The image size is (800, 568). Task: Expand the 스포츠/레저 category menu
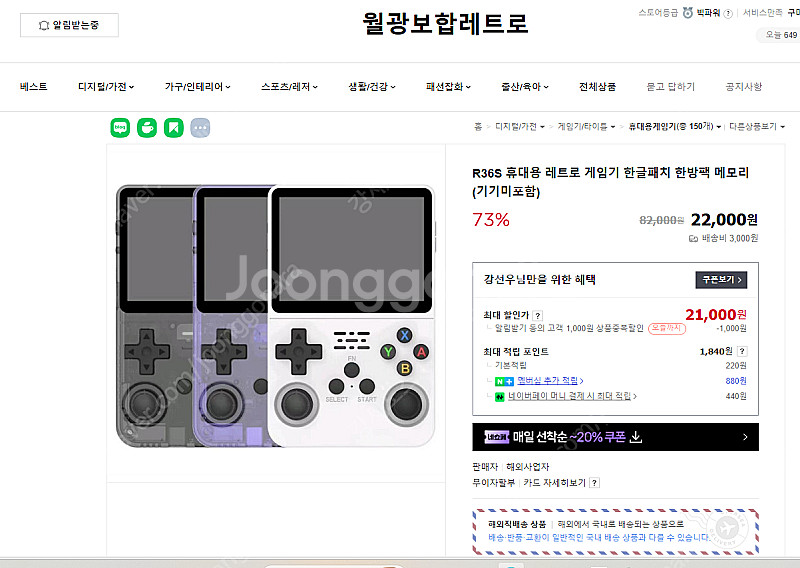289,87
